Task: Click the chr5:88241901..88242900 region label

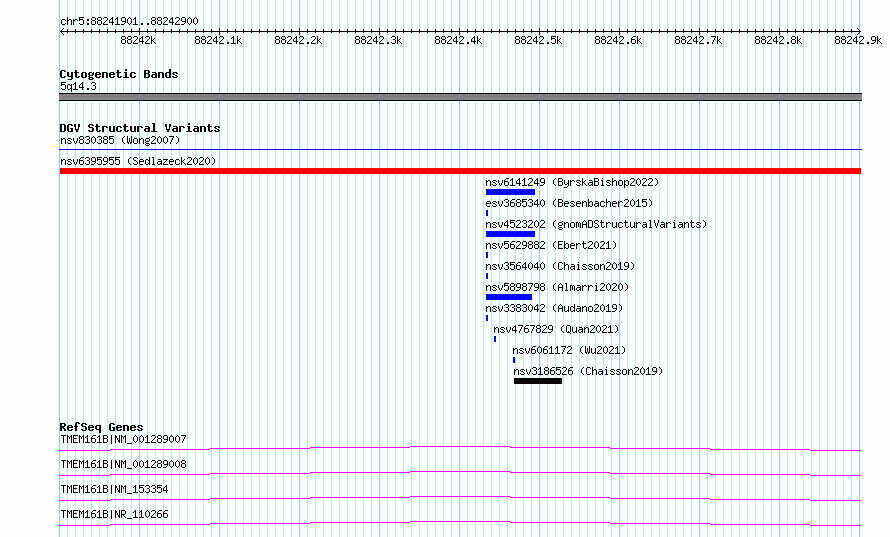Action: point(129,21)
